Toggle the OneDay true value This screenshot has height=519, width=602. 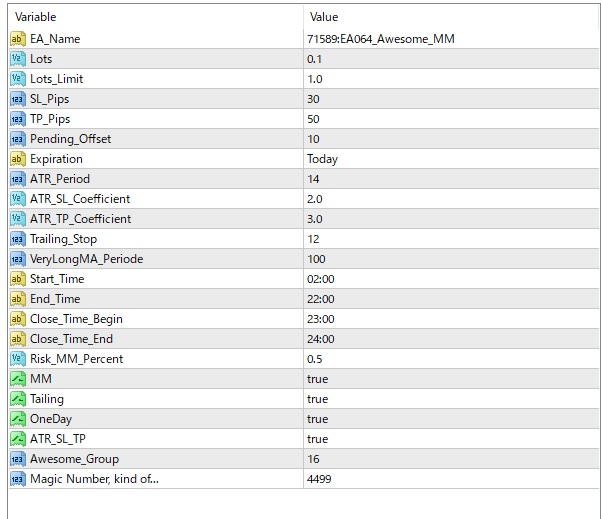(x=318, y=419)
